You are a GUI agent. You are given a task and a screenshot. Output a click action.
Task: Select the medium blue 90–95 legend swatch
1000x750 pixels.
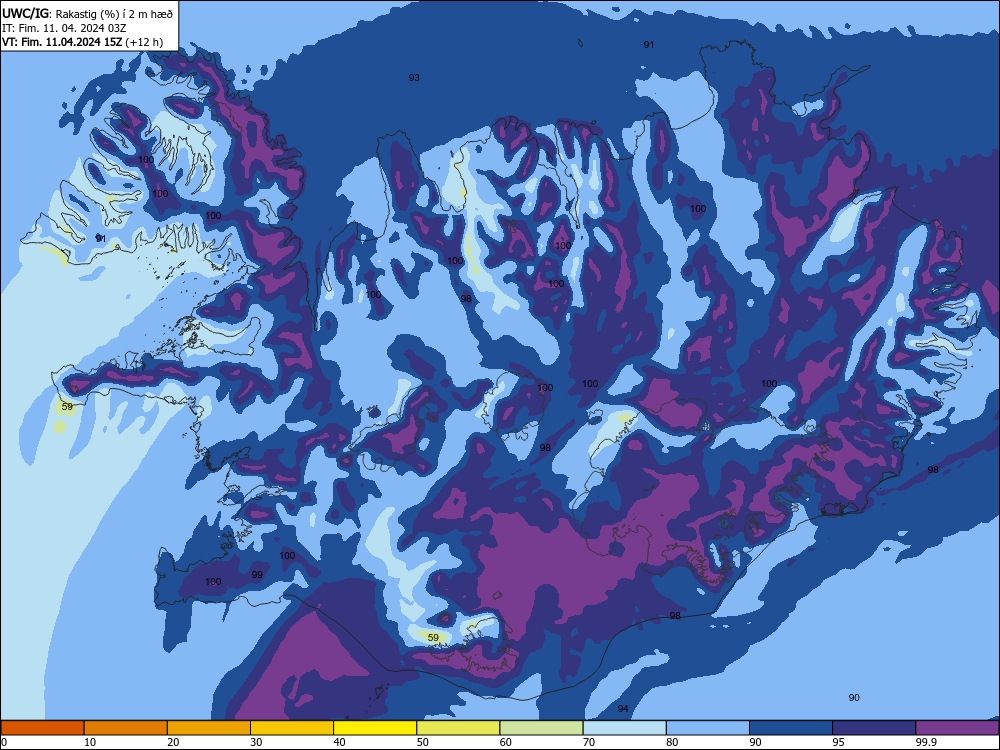click(791, 728)
